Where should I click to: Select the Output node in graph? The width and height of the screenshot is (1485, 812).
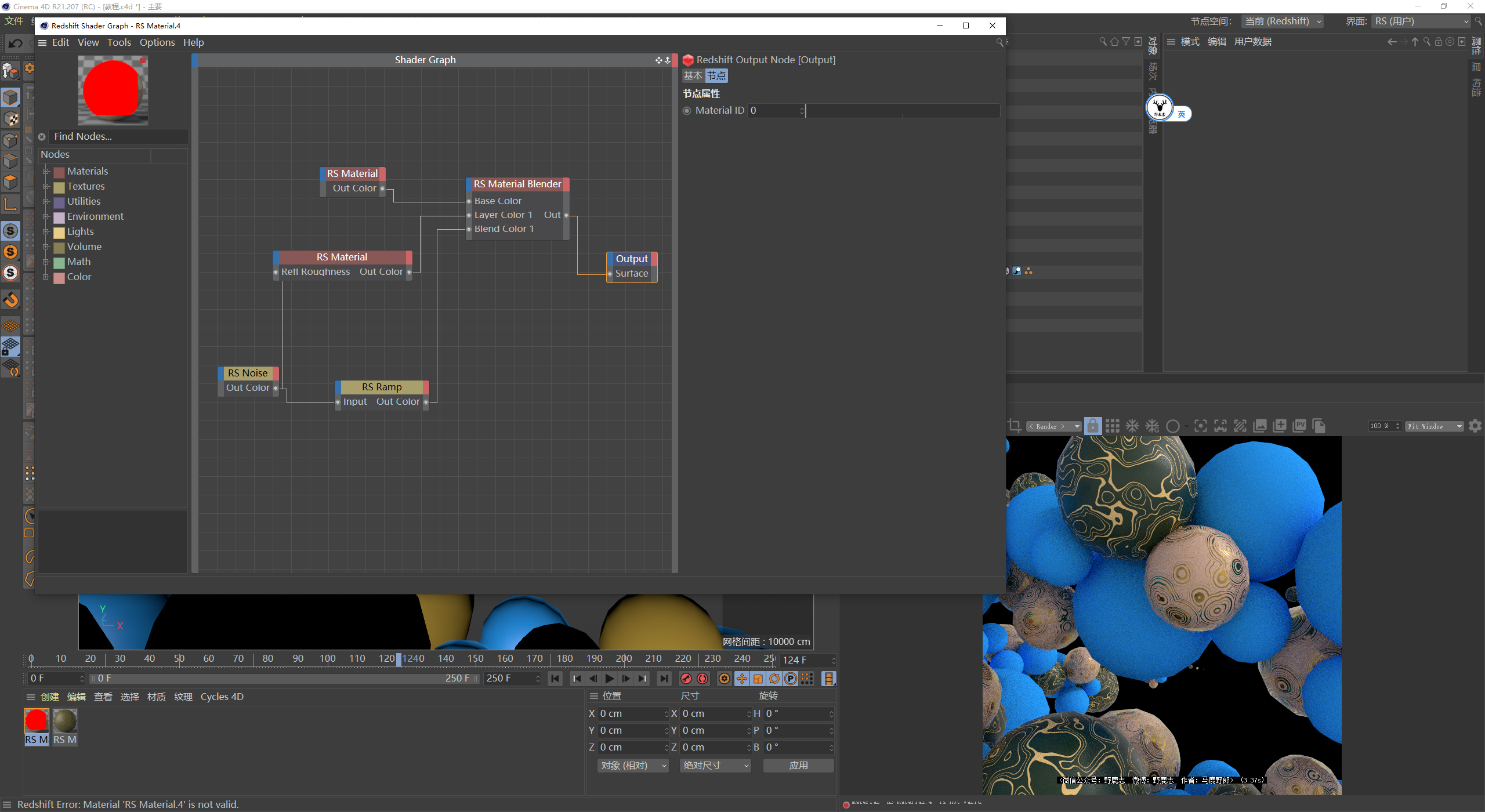click(632, 259)
